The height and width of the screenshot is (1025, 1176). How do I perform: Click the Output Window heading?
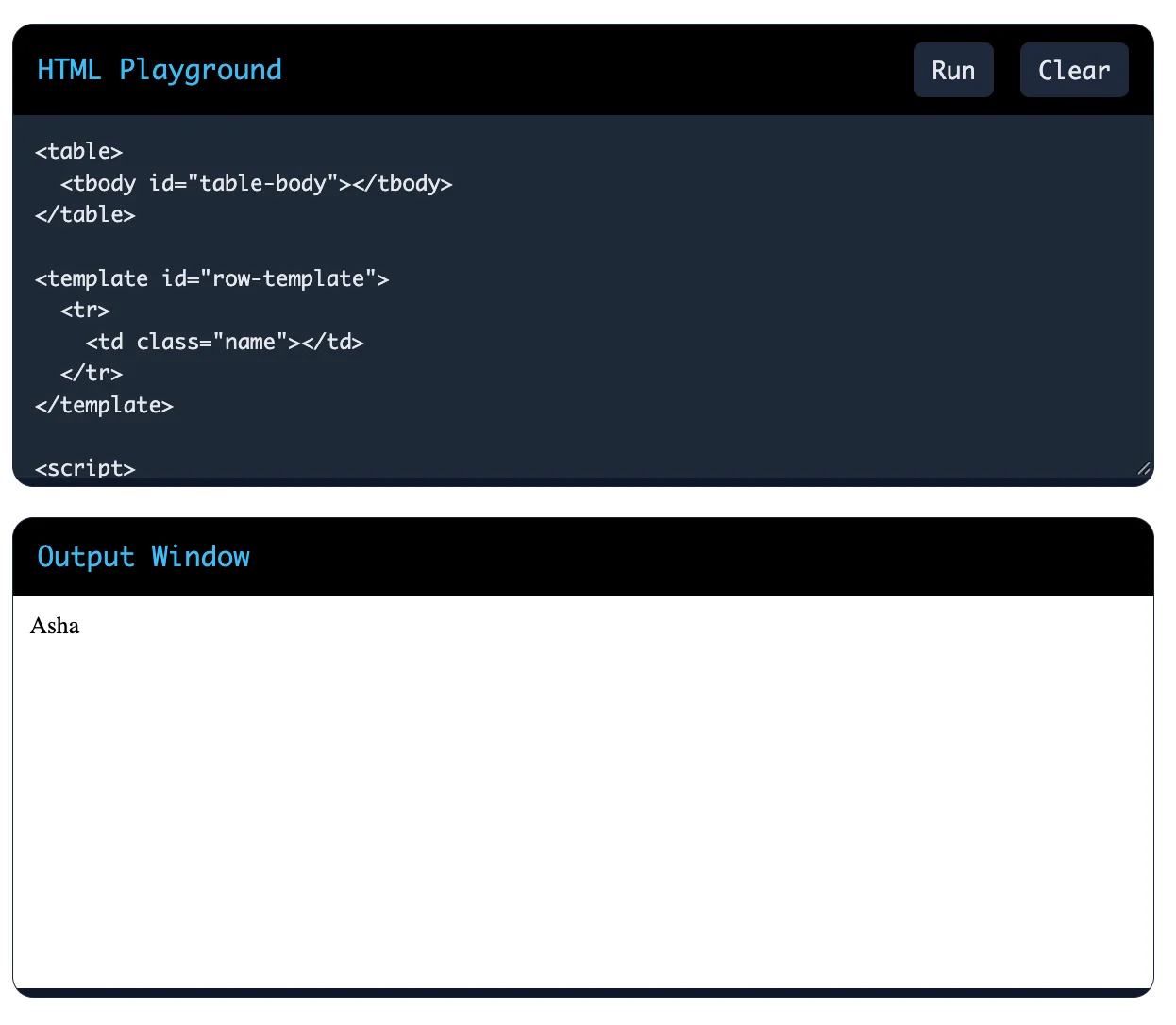click(143, 557)
